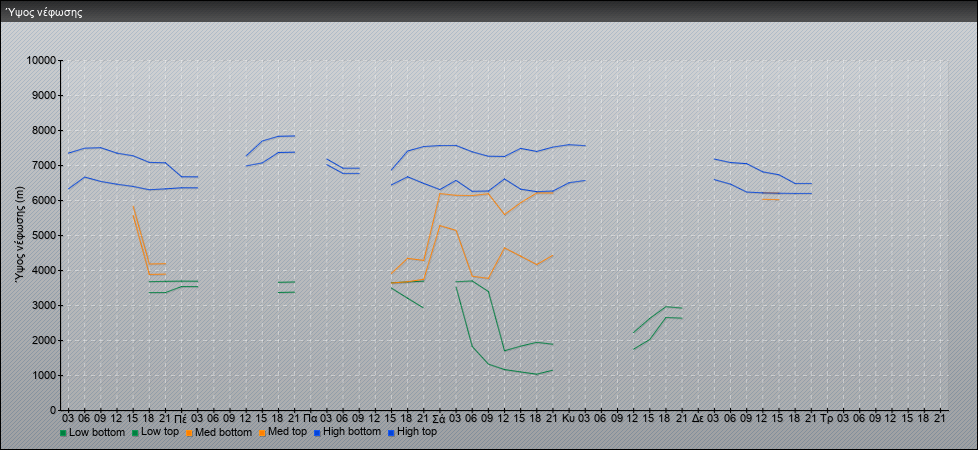Click the Πέ day label on the x-axis
978x450 pixels.
click(x=181, y=418)
